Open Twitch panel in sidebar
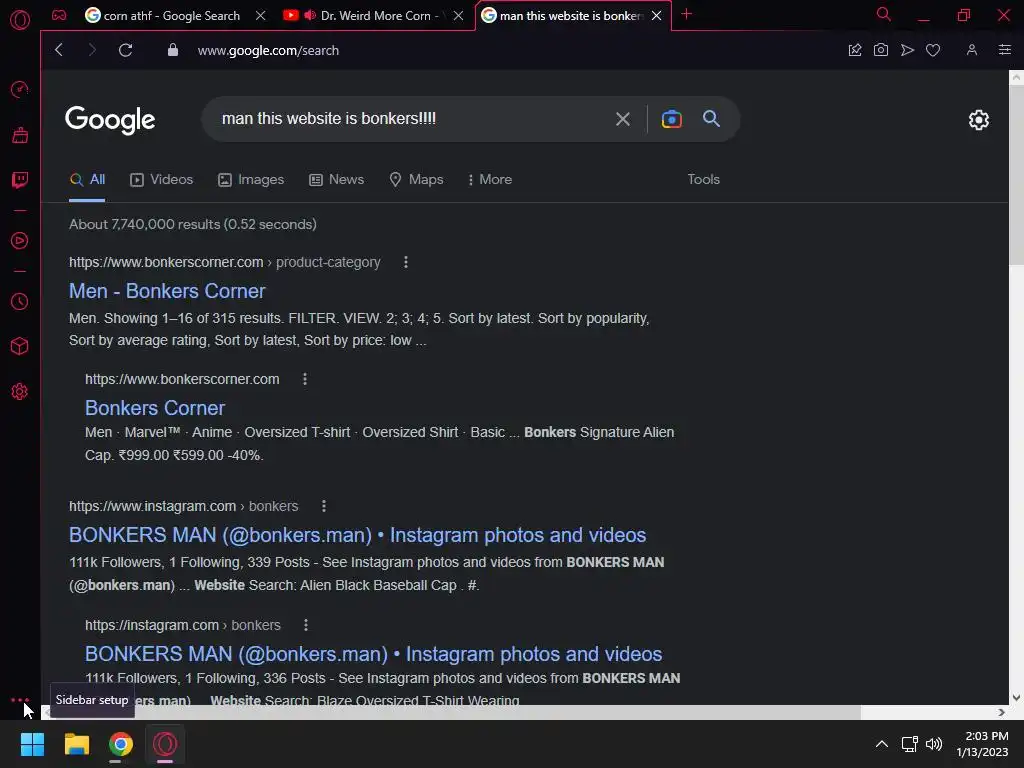The image size is (1024, 768). click(x=20, y=180)
